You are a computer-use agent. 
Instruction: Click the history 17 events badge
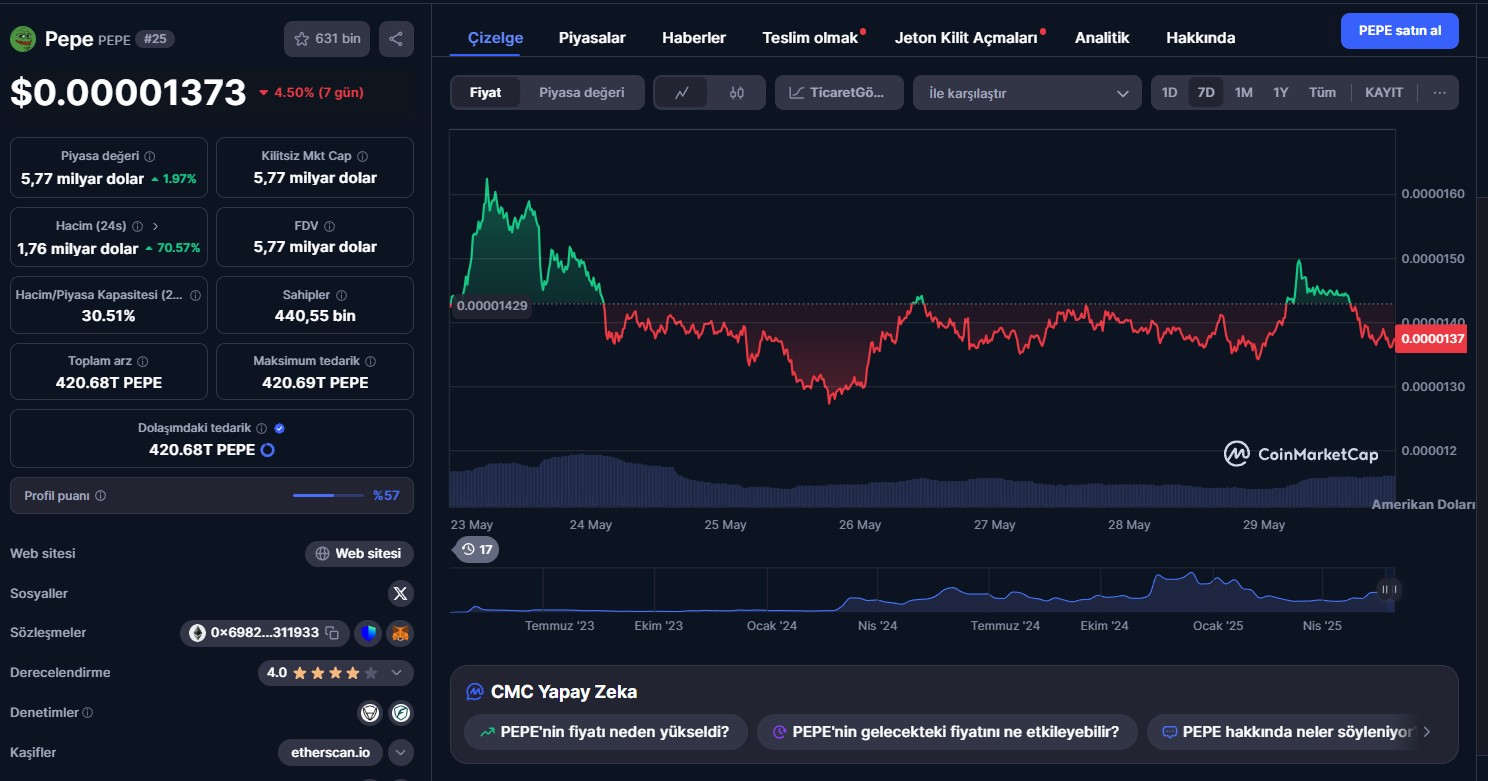476,549
